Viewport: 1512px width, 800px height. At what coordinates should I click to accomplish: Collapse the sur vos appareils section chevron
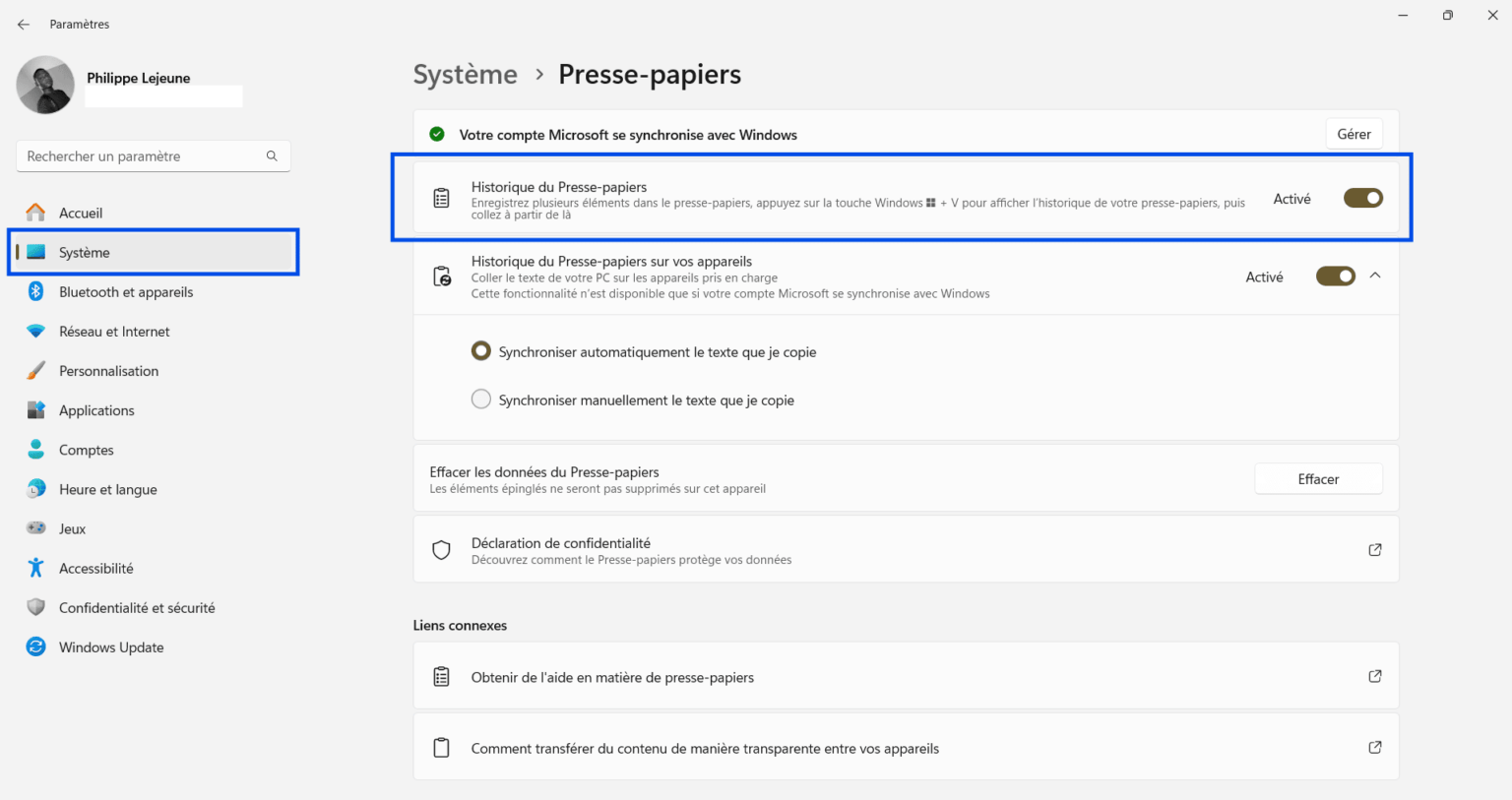click(1375, 276)
